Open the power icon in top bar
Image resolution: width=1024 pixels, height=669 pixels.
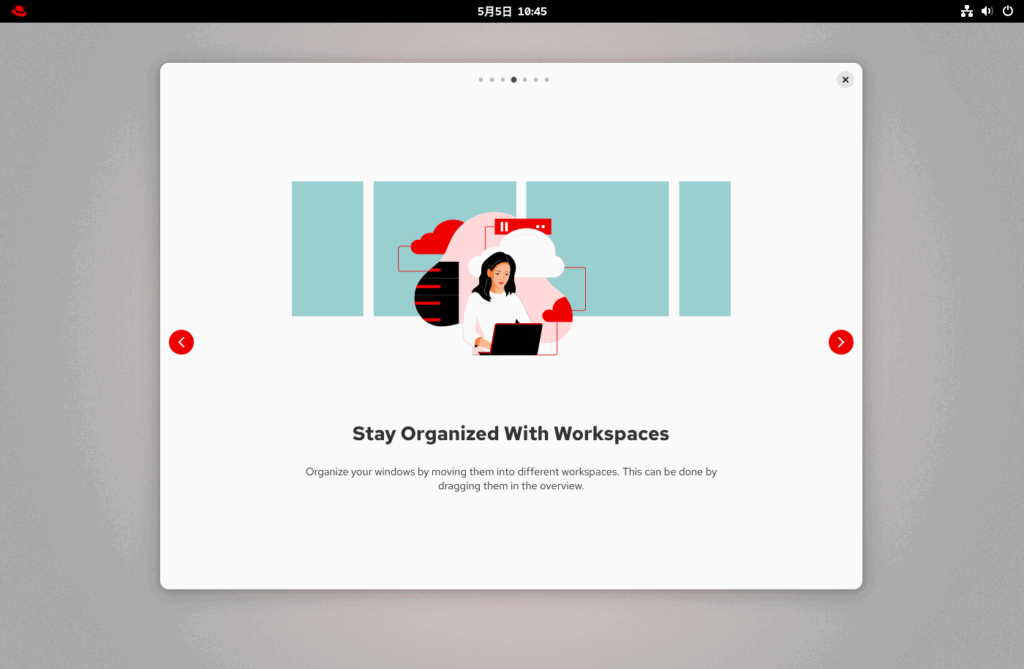[x=1007, y=11]
